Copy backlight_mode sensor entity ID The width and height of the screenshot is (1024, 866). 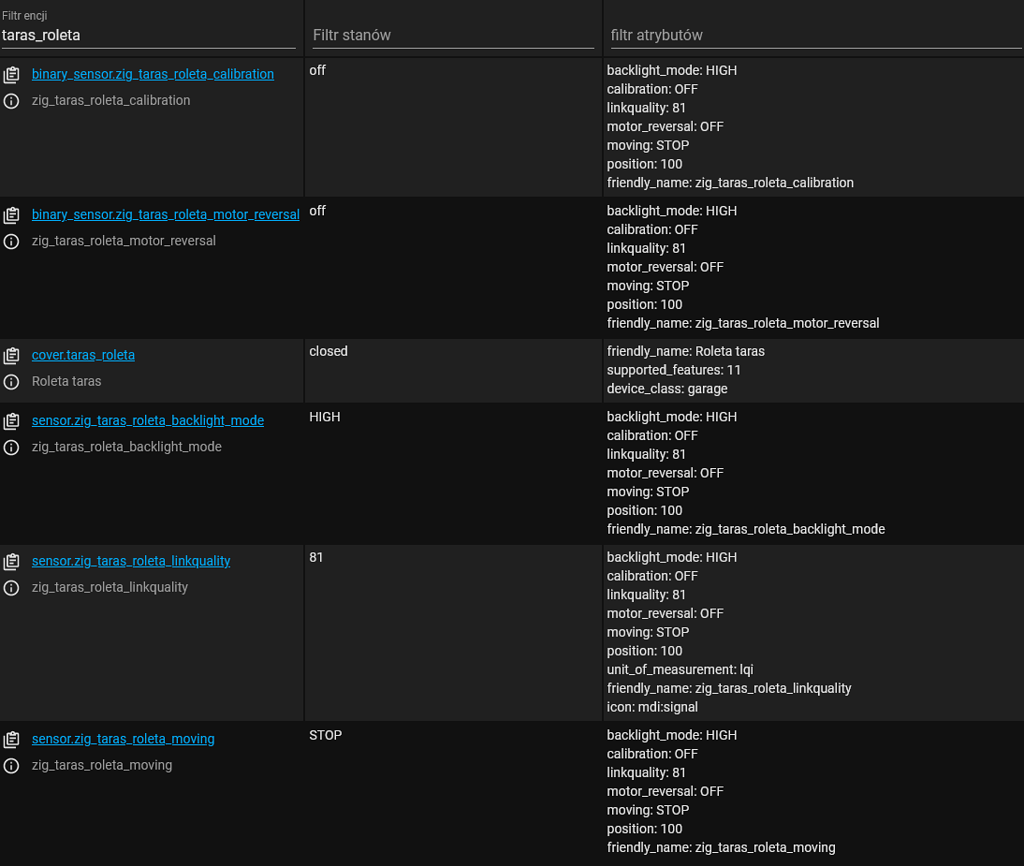(x=11, y=421)
